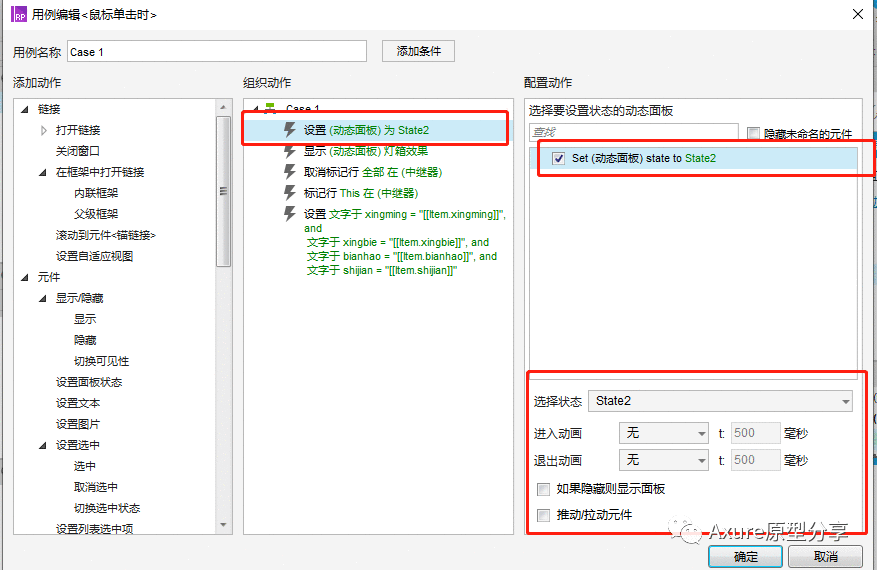Viewport: 877px width, 570px height.
Task: Collapse the 链接 tree group
Action: 25,109
